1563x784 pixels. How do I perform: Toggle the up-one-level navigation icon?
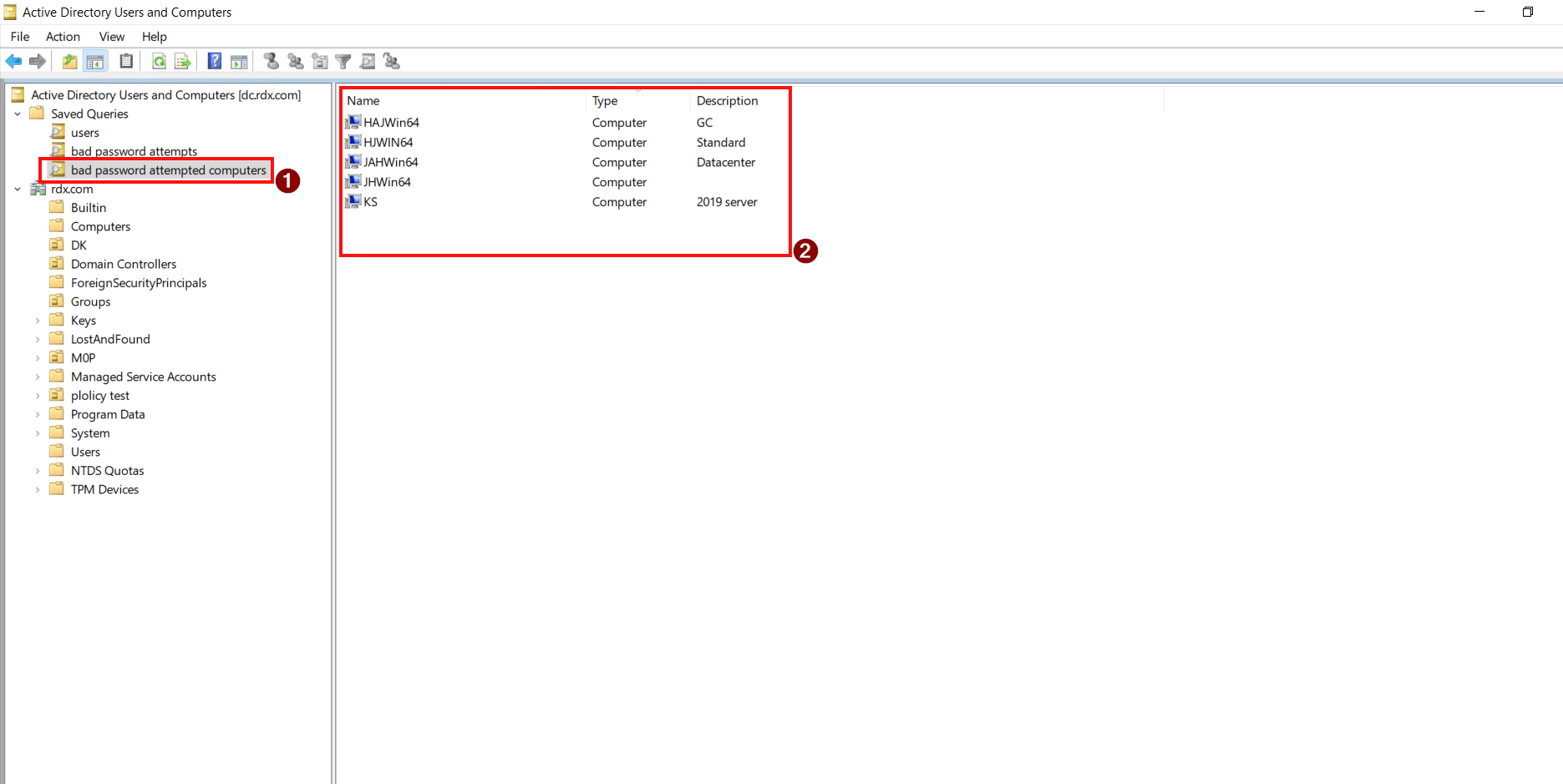69,61
